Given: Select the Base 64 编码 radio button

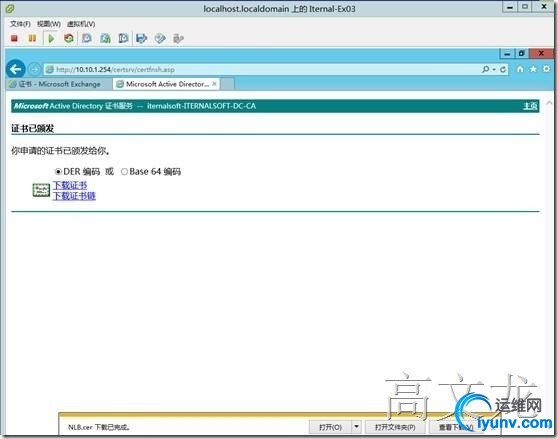Looking at the screenshot, I should pos(124,172).
